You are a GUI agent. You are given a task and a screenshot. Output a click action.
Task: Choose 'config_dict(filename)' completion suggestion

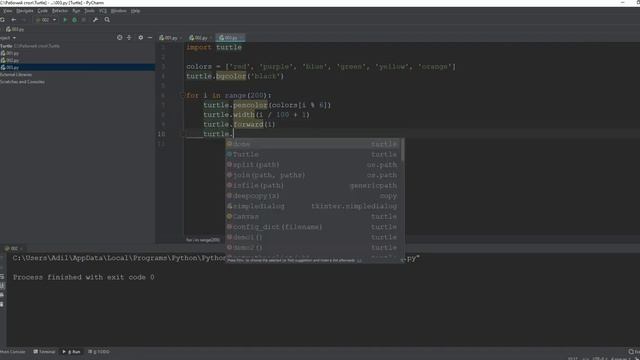coord(313,227)
